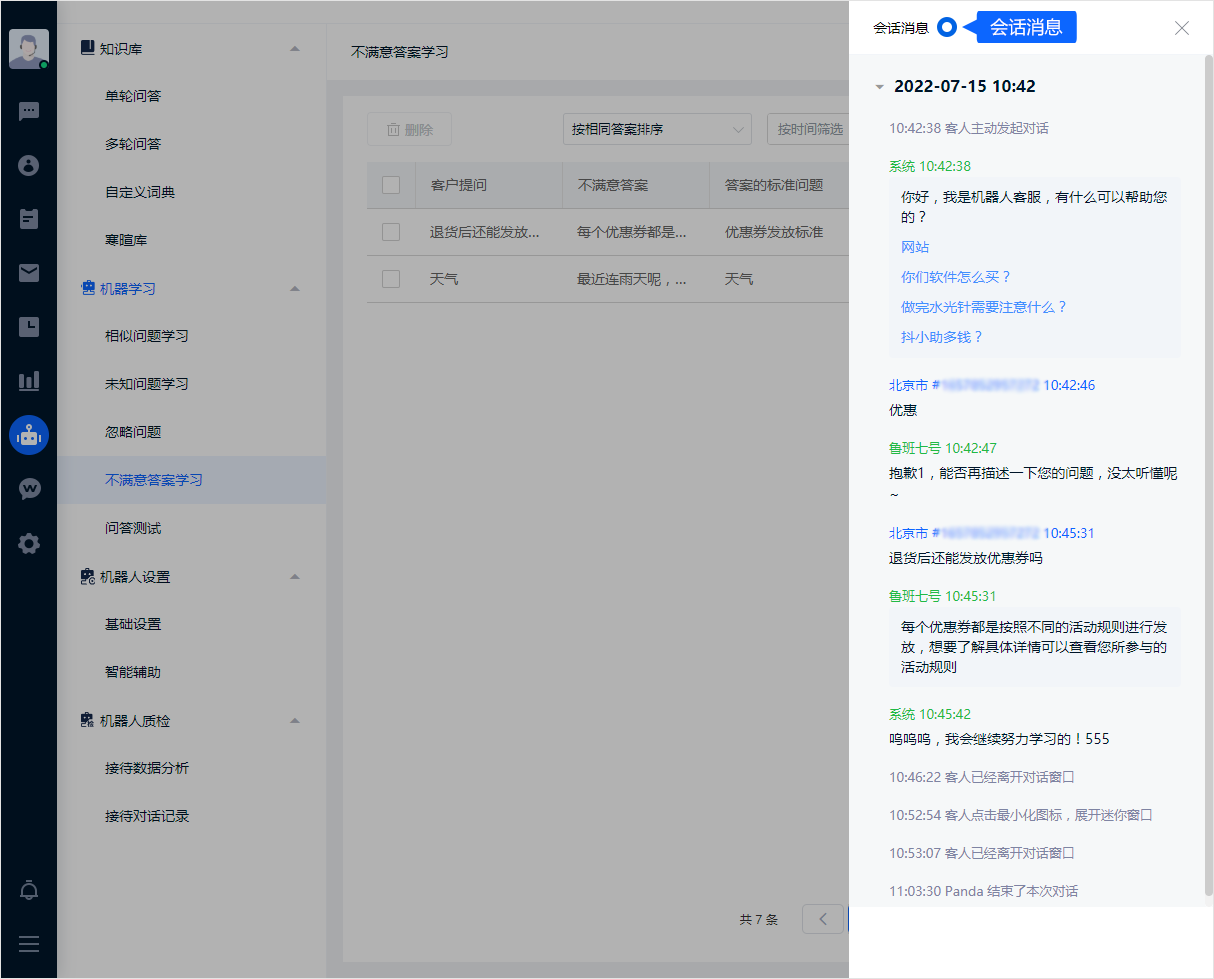Check the box for 天气 row
The image size is (1214, 979).
391,279
